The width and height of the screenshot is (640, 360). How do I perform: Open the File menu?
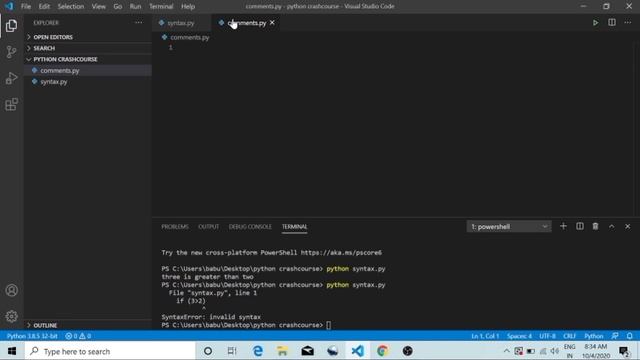26,7
